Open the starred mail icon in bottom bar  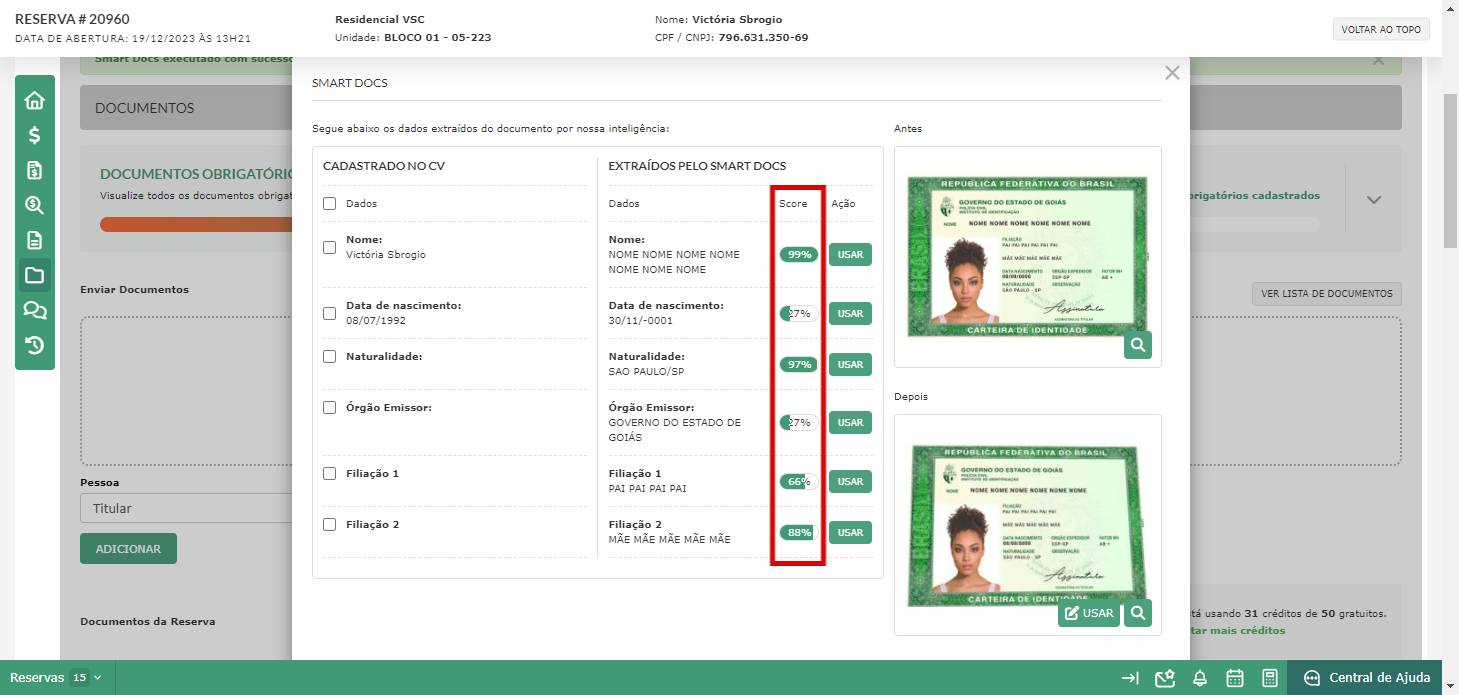(x=1164, y=678)
